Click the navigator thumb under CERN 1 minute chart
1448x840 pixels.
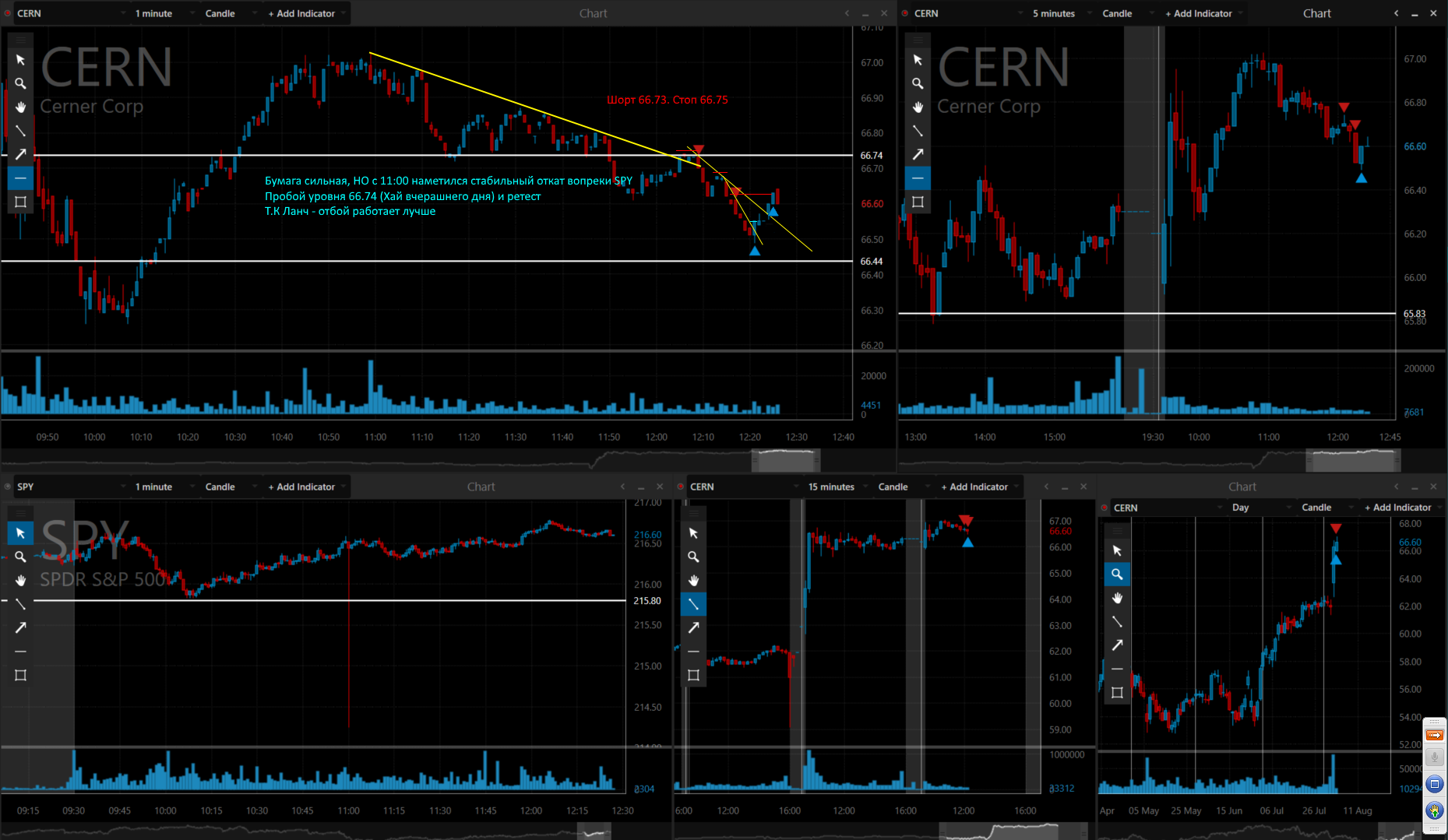(786, 459)
